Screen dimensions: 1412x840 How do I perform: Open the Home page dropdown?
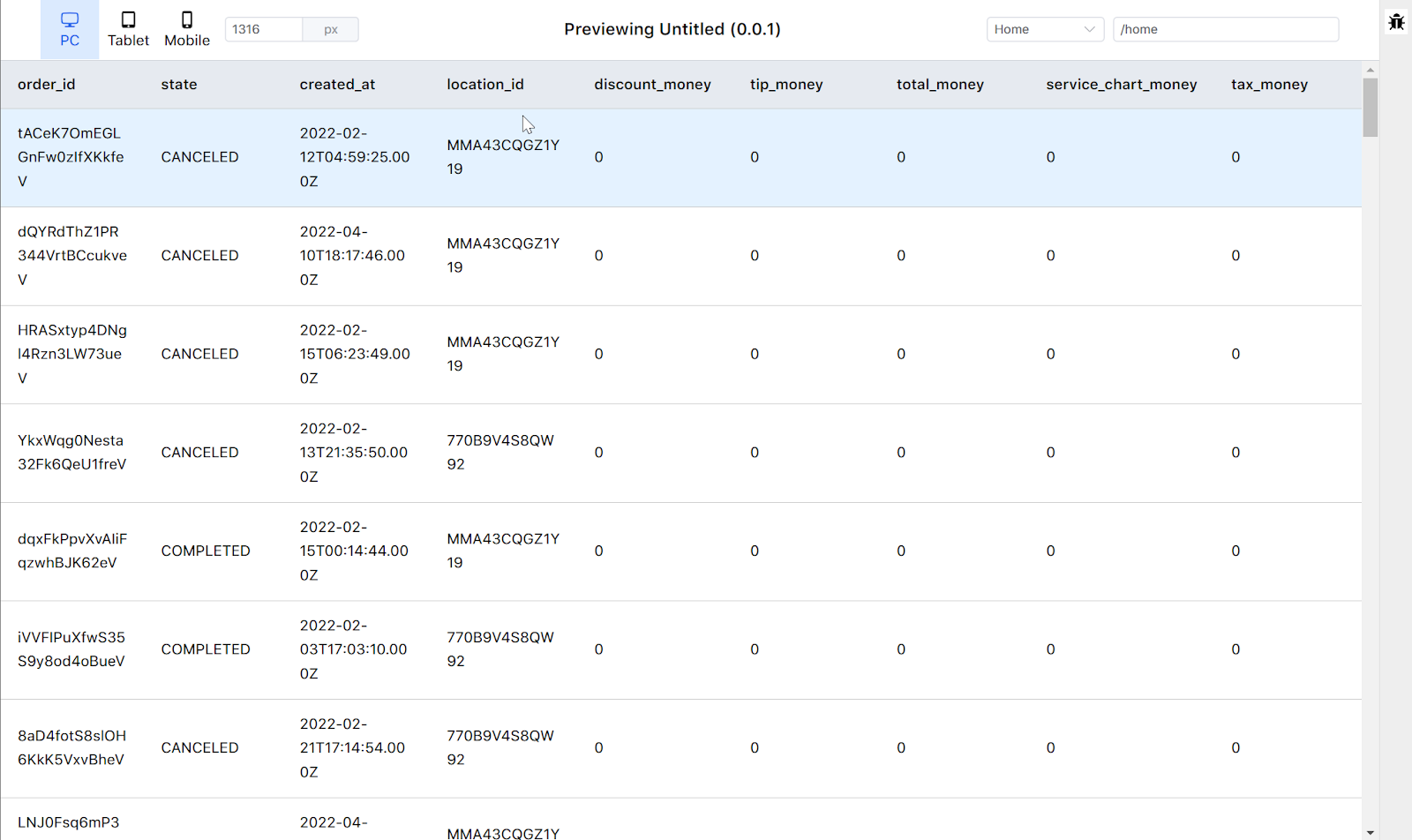click(x=1045, y=29)
